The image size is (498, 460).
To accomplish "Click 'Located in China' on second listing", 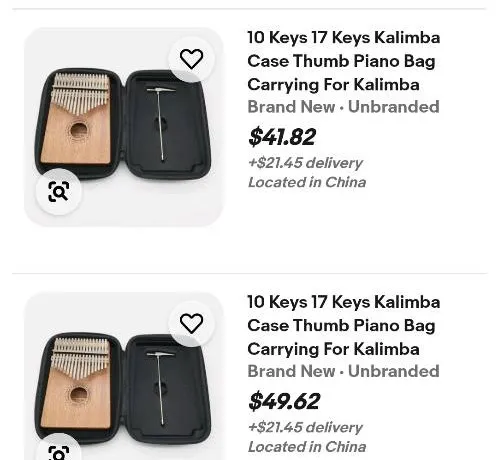I will [307, 447].
